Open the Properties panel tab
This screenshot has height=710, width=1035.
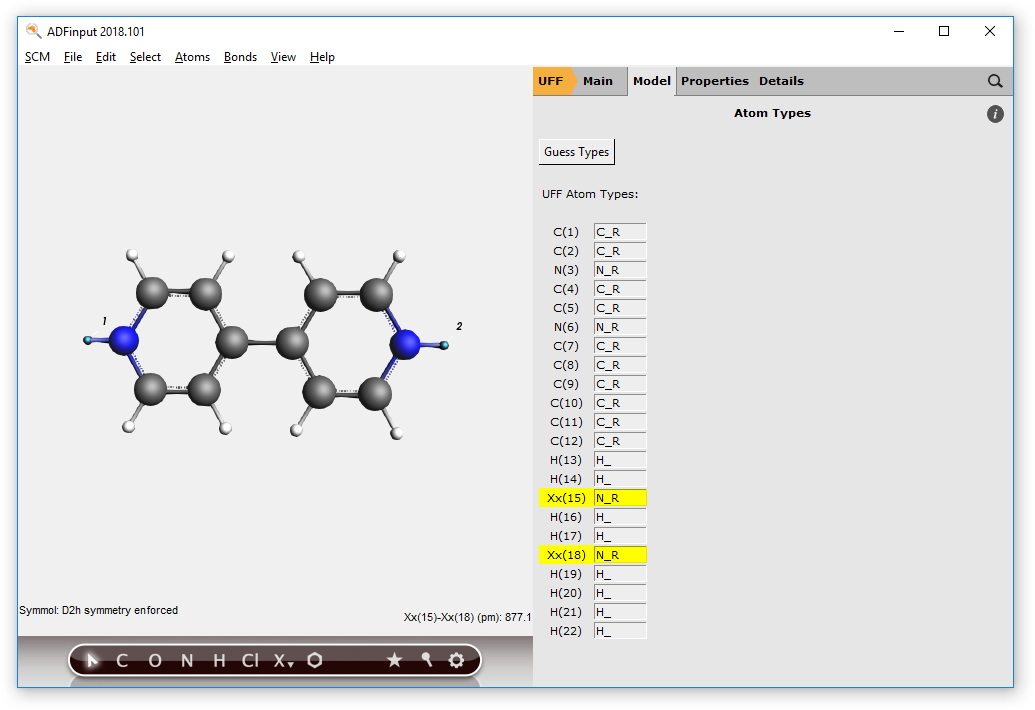pos(715,81)
